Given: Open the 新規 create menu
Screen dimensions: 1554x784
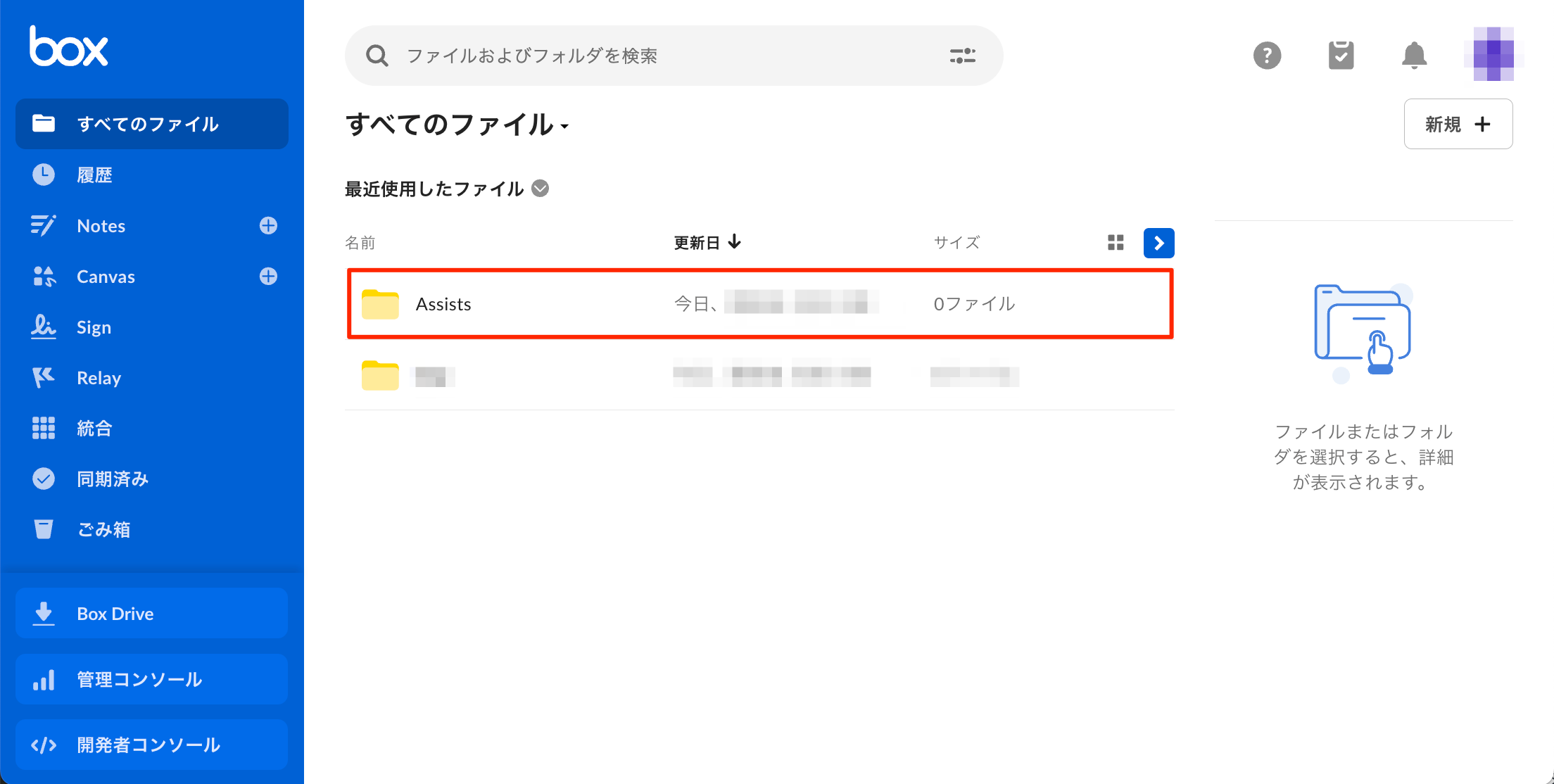Looking at the screenshot, I should click(1458, 124).
